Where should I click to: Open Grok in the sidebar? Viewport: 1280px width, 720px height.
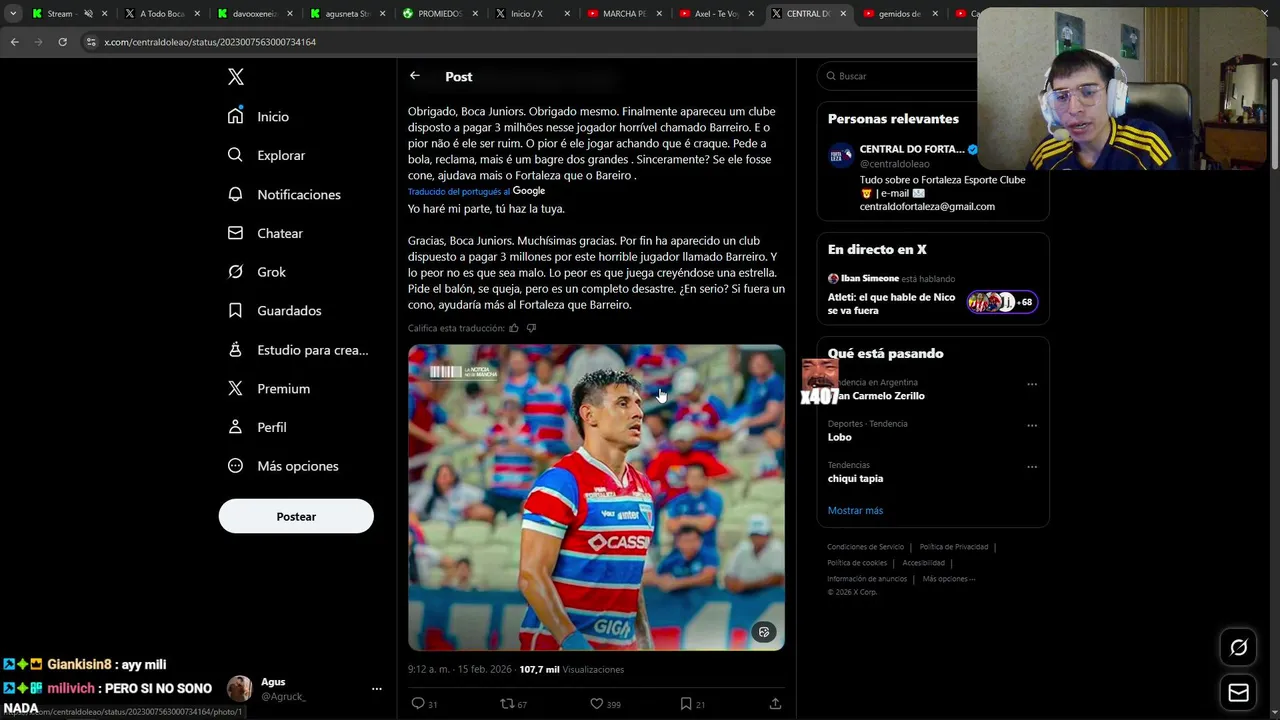[257, 272]
